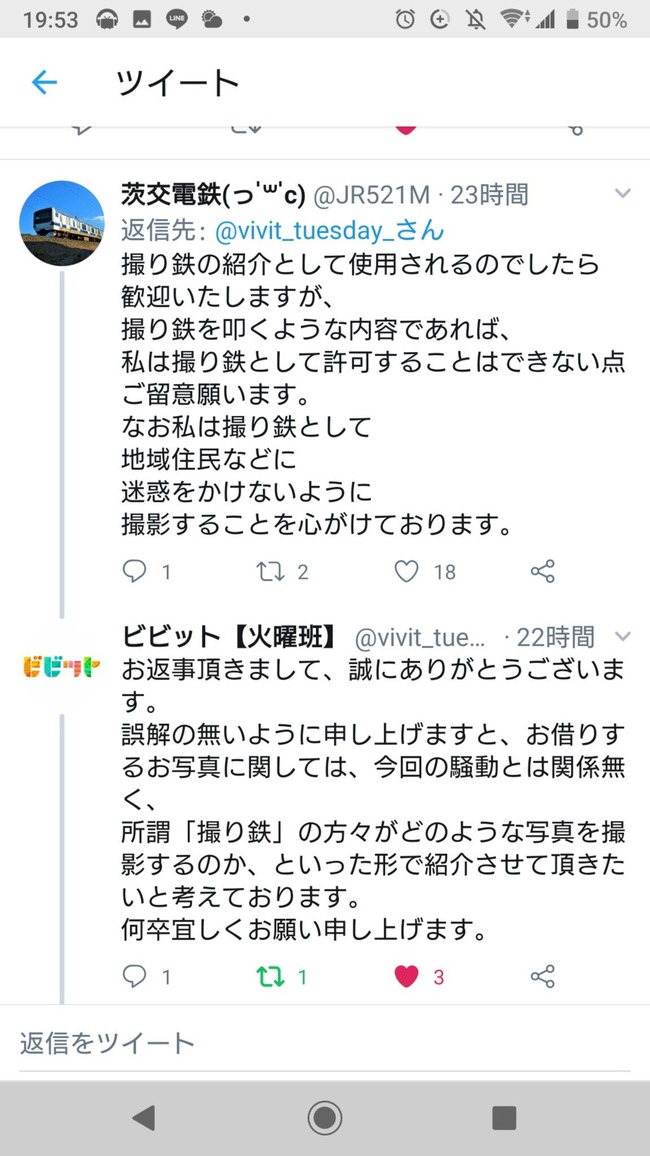
Task: Reply to the ビビット【火曜班】 tweet
Action: pos(134,976)
